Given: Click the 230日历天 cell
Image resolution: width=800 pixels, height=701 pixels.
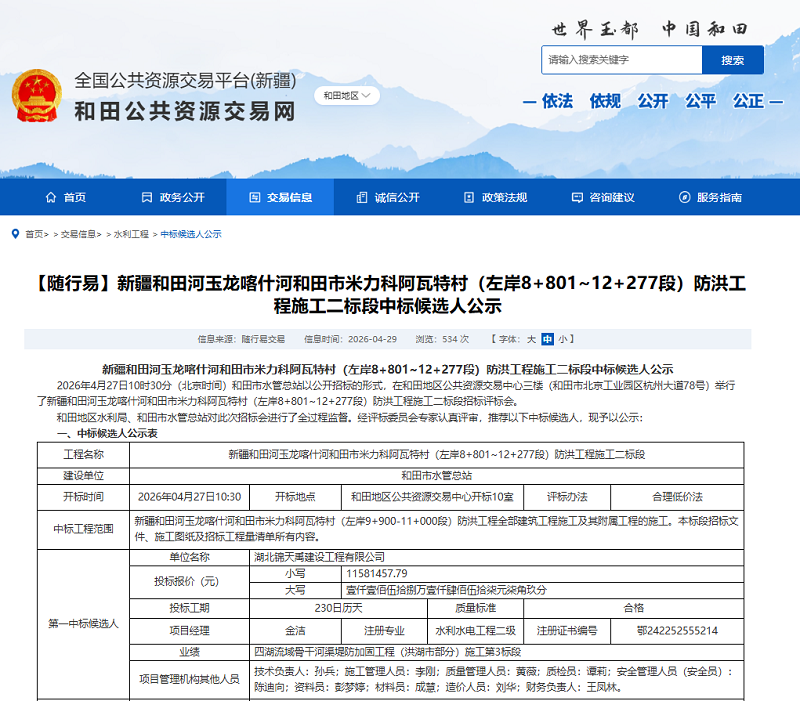Looking at the screenshot, I should [338, 608].
